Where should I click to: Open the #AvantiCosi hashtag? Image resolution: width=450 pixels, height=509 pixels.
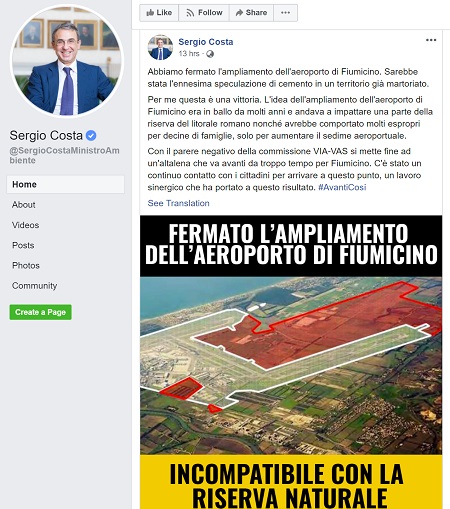pyautogui.click(x=342, y=187)
